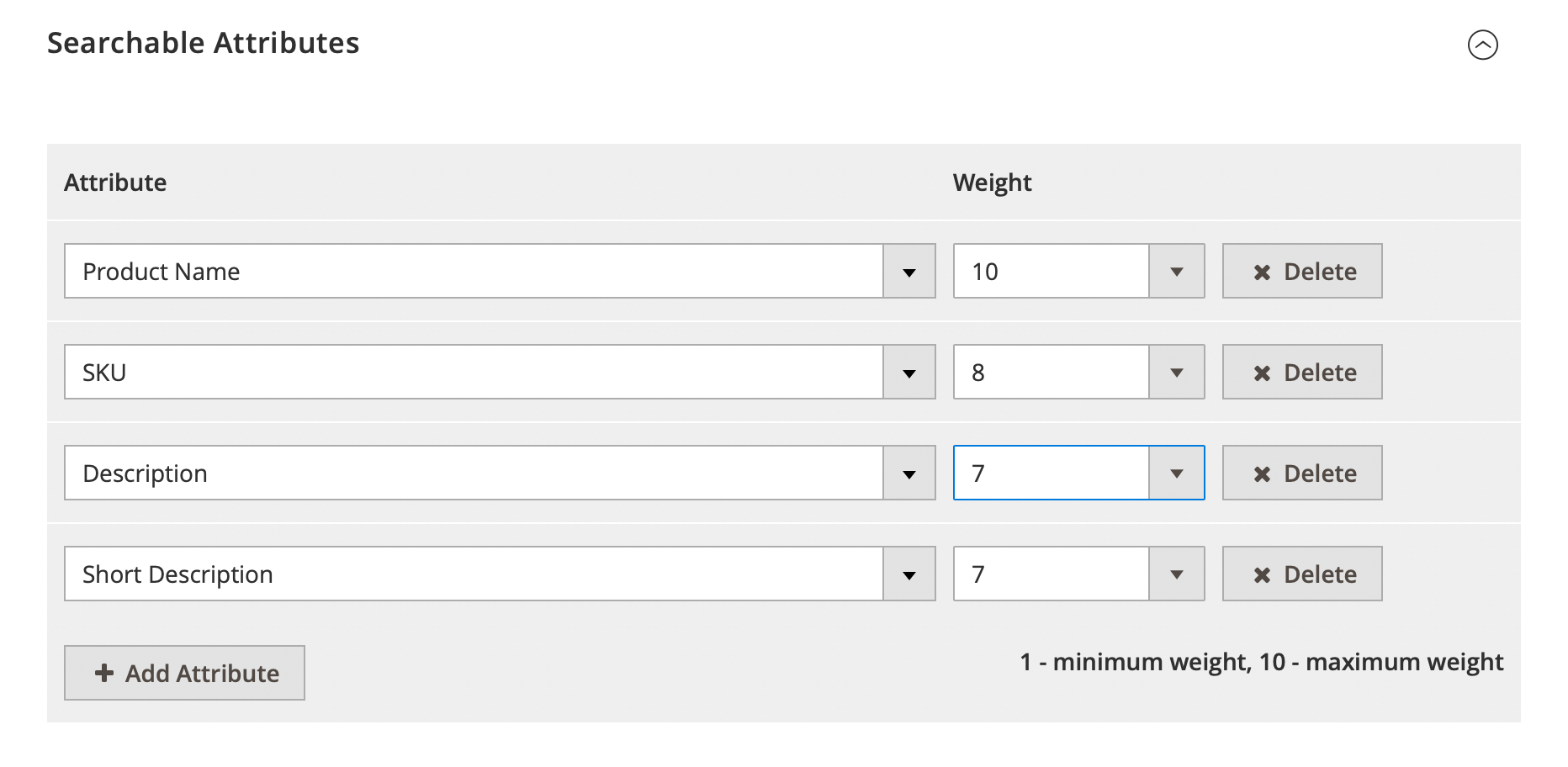The height and width of the screenshot is (767, 1568).
Task: Open the Product Name attribute dropdown arrow
Action: click(x=908, y=272)
